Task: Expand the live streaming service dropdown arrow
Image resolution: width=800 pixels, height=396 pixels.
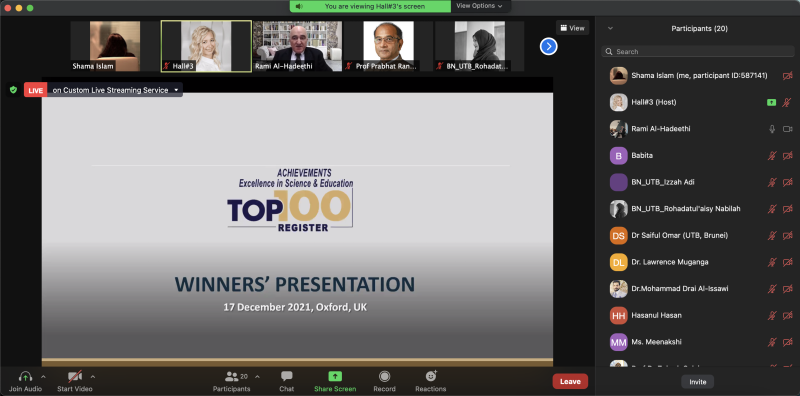Action: click(176, 90)
